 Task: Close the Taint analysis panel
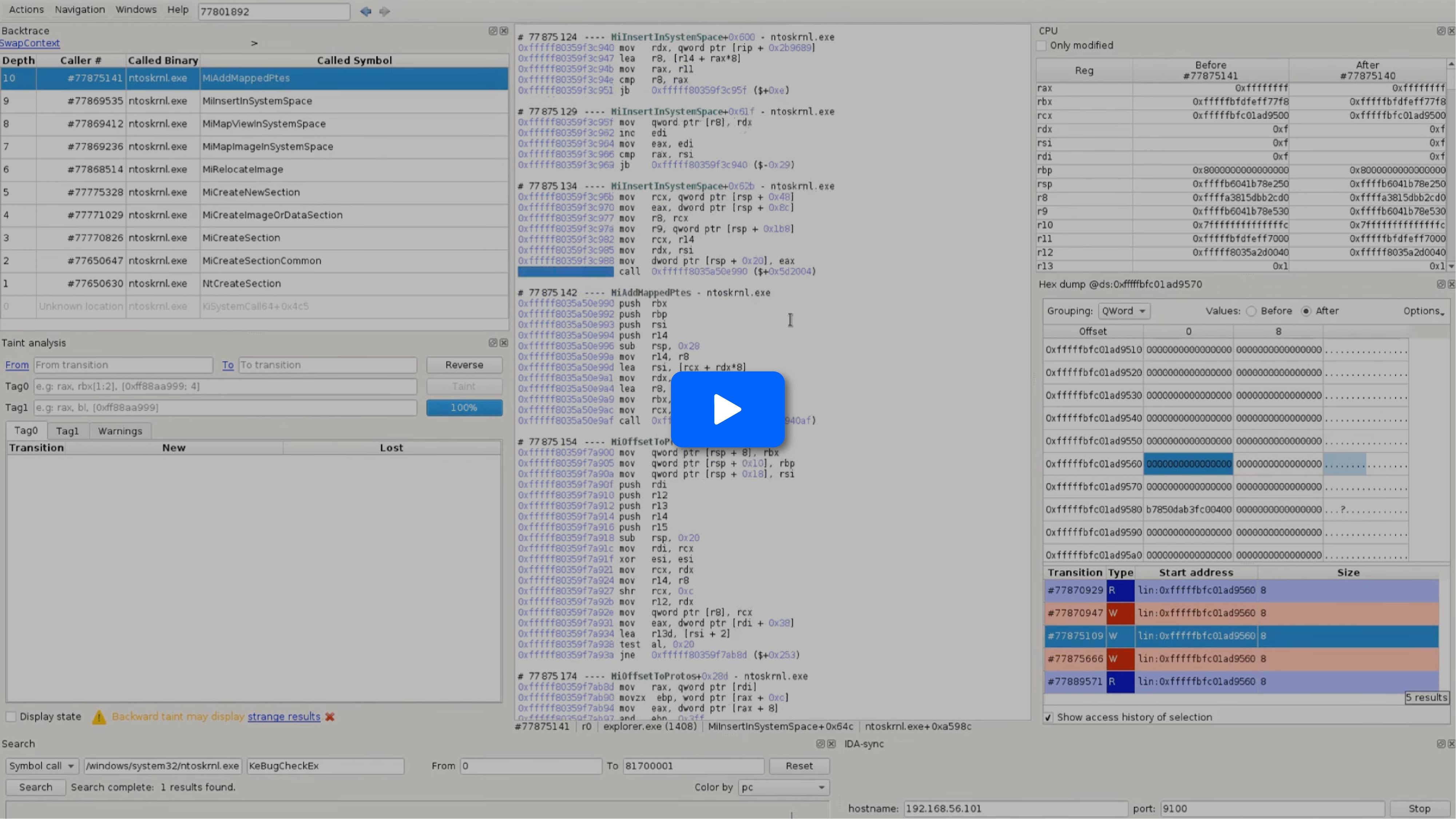coord(504,342)
